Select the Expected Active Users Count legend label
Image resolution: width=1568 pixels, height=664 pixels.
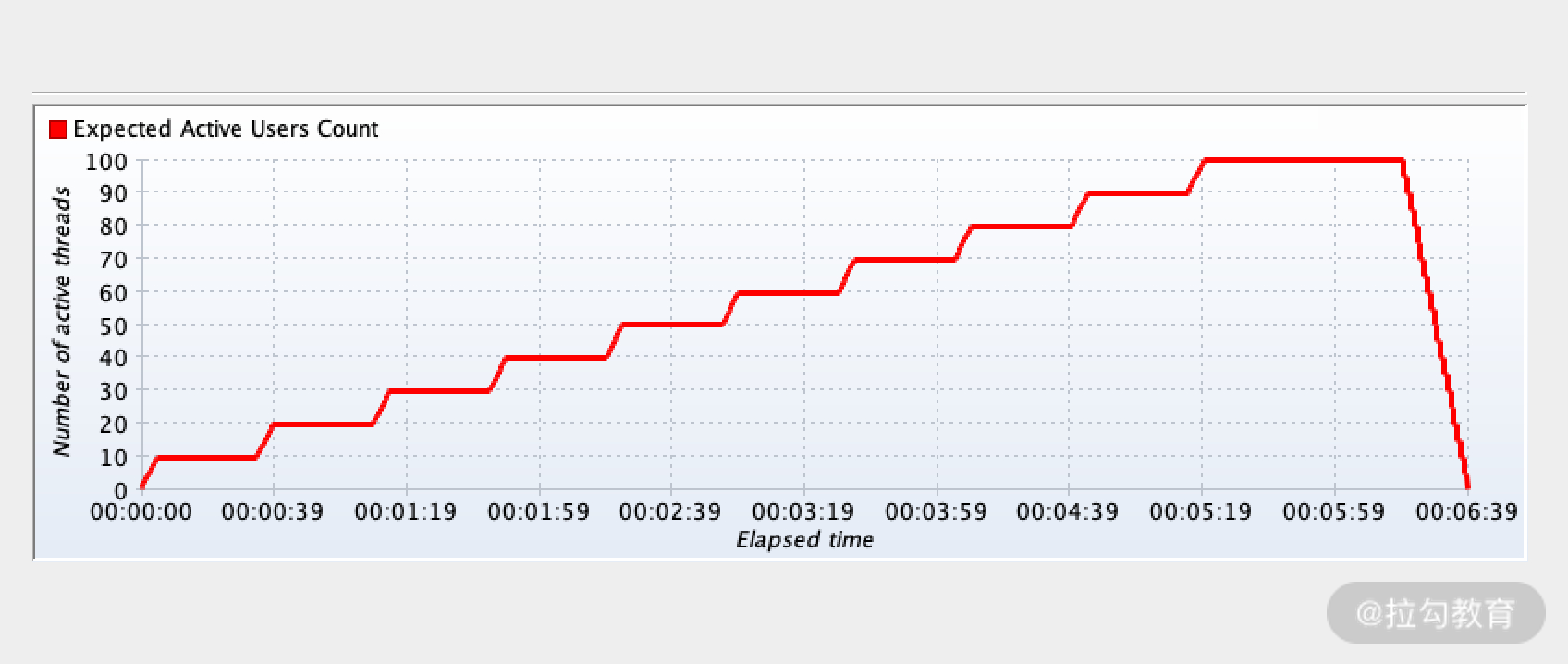[226, 129]
